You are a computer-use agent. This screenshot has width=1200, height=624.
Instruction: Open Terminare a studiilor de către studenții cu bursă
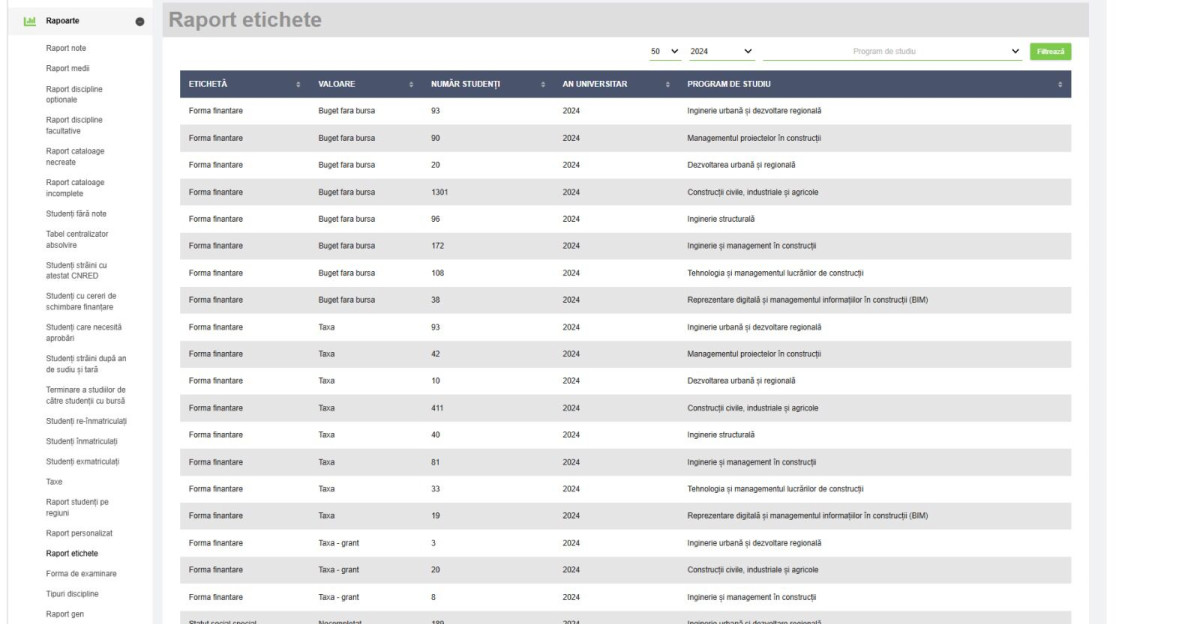86,395
